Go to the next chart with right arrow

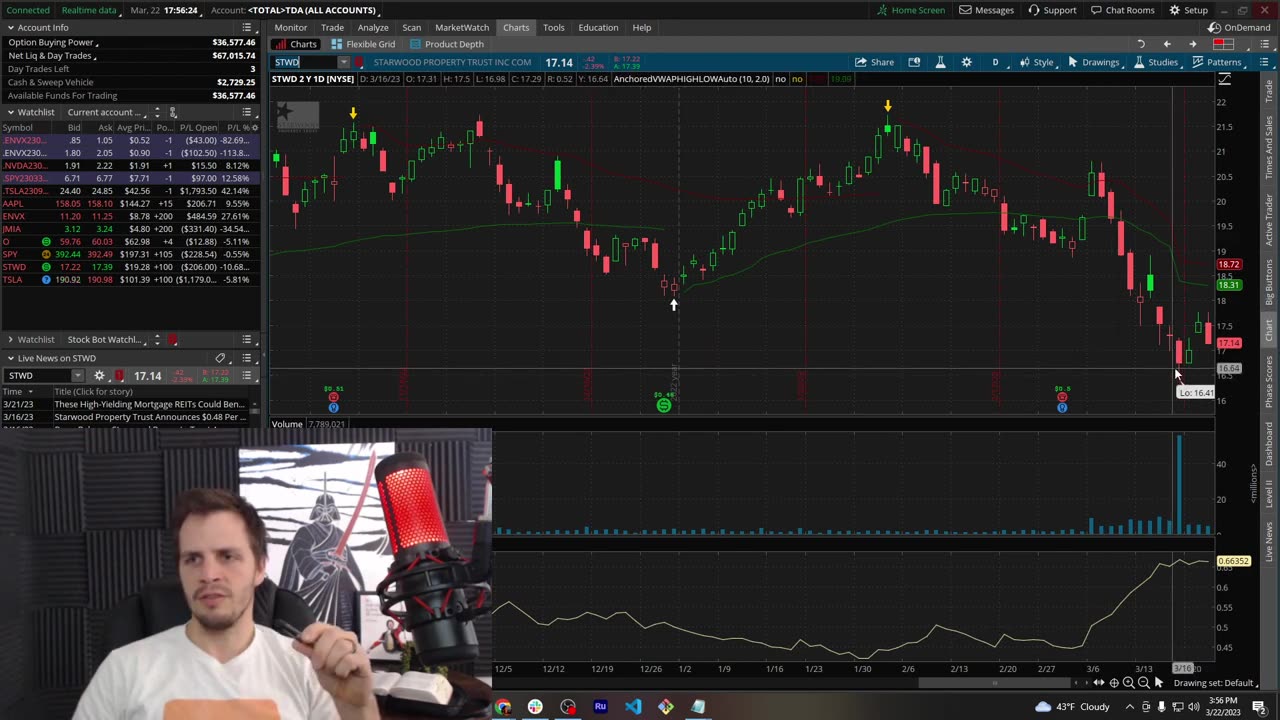click(x=1192, y=44)
